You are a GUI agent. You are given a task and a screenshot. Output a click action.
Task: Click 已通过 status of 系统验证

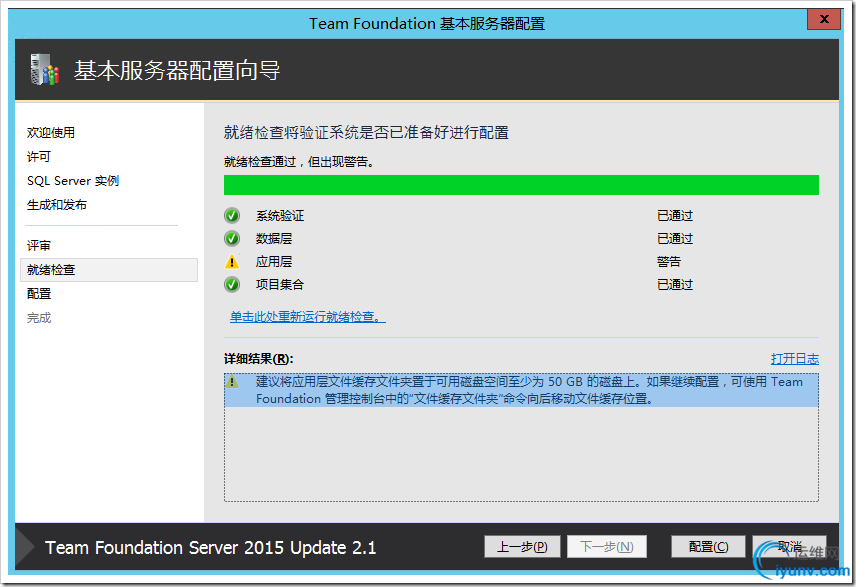[x=675, y=216]
